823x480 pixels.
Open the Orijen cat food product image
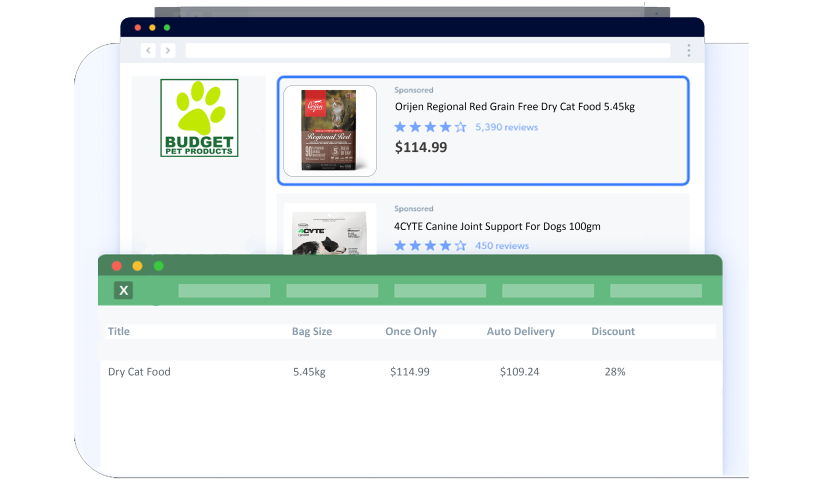[330, 131]
